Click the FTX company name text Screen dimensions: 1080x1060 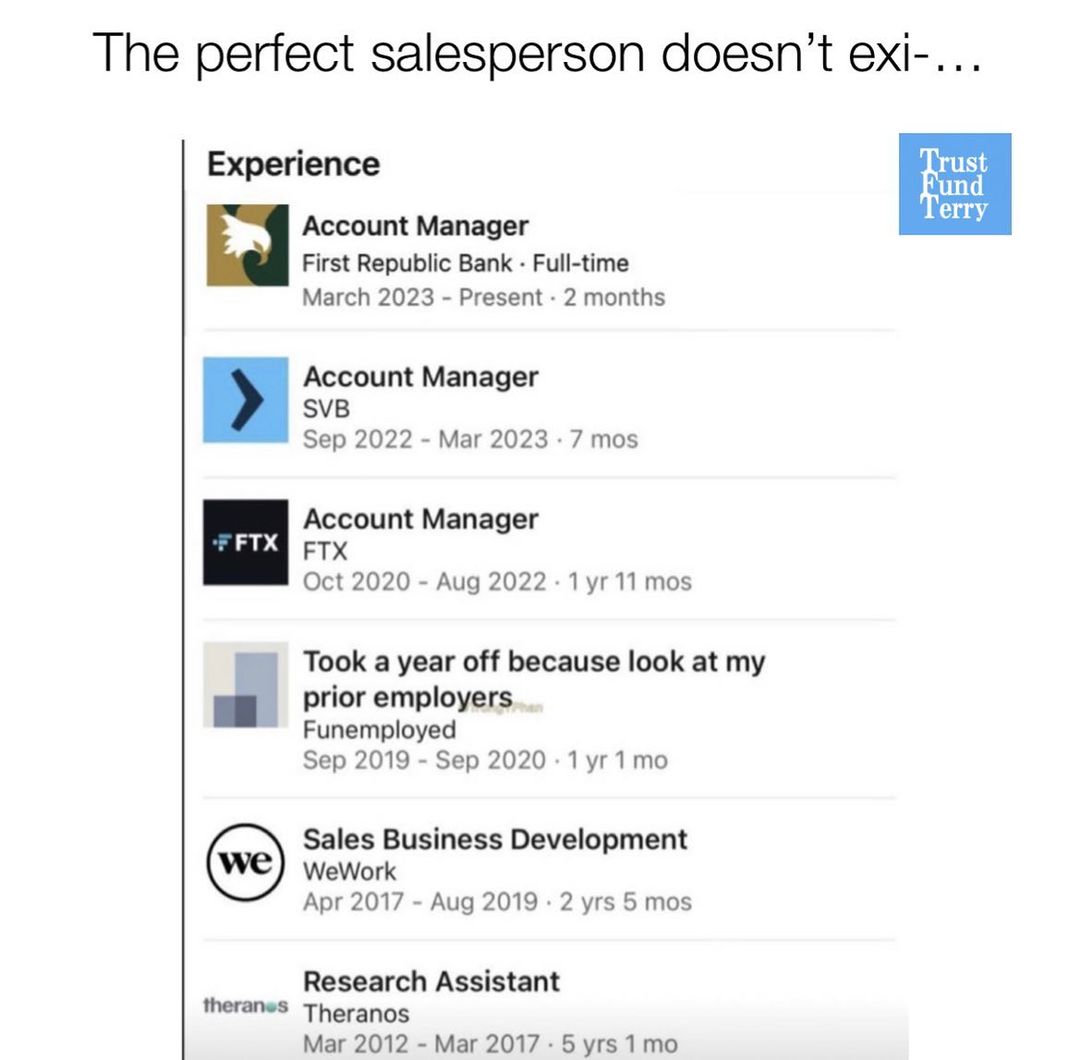tap(325, 551)
